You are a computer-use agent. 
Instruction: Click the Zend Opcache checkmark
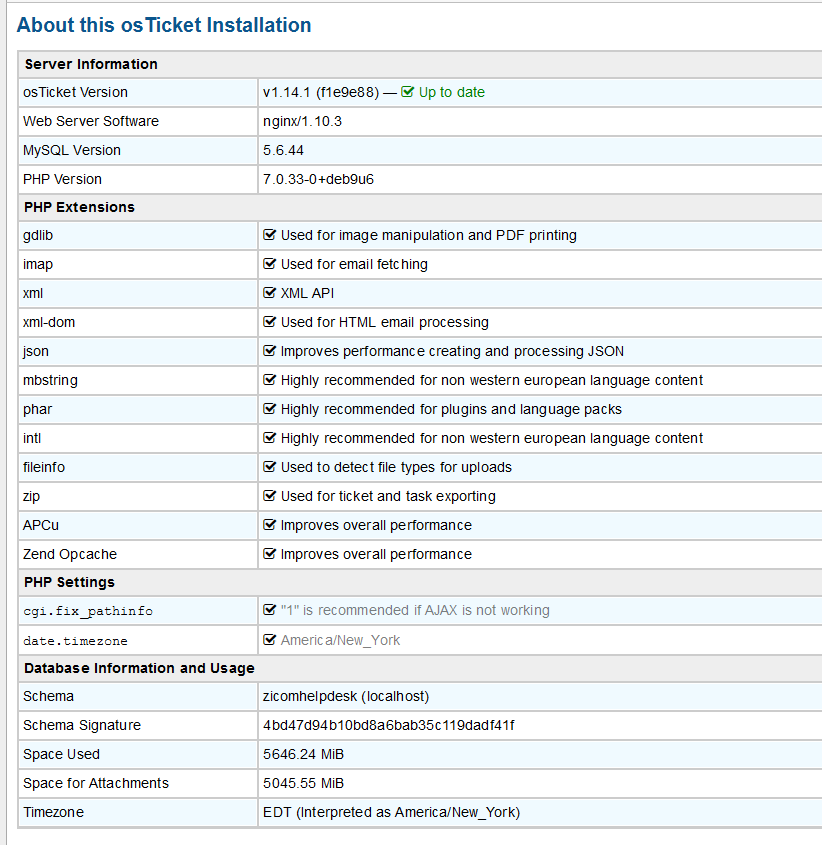[269, 554]
